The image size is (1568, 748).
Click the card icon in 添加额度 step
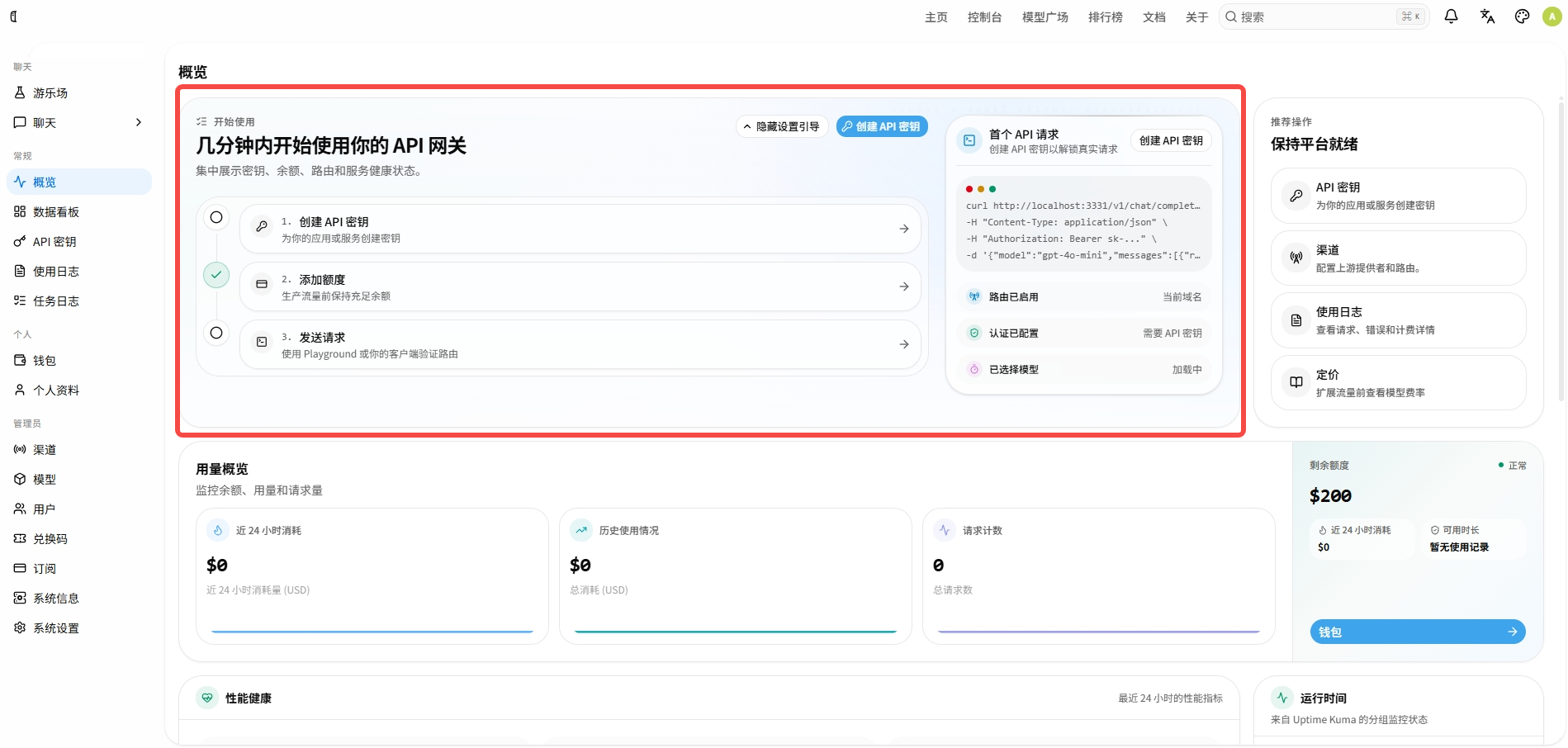tap(262, 284)
